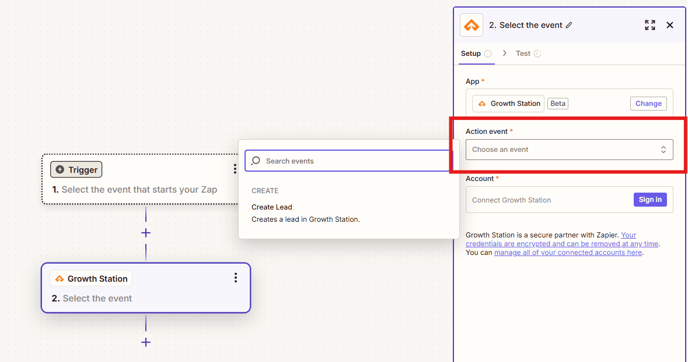Open the manage all connected accounts link
Viewport: 688px width, 362px height.
pos(568,253)
